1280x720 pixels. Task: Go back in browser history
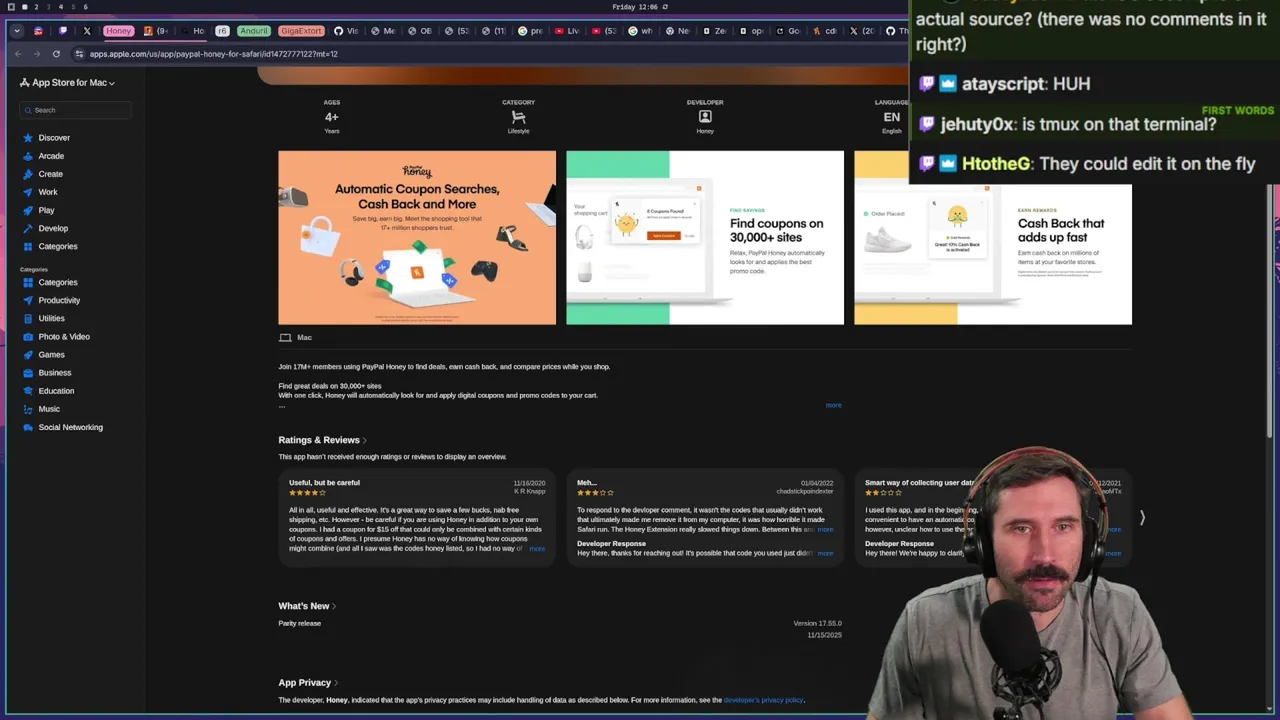[18, 54]
